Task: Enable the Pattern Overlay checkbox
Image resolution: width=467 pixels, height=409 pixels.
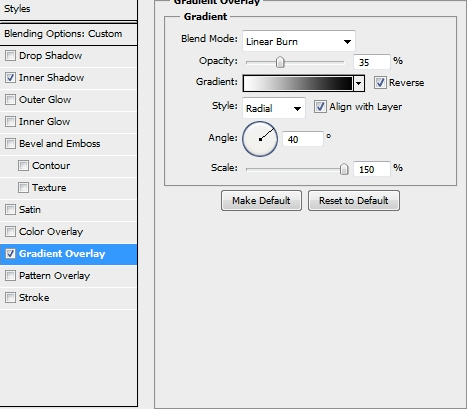Action: coord(10,275)
